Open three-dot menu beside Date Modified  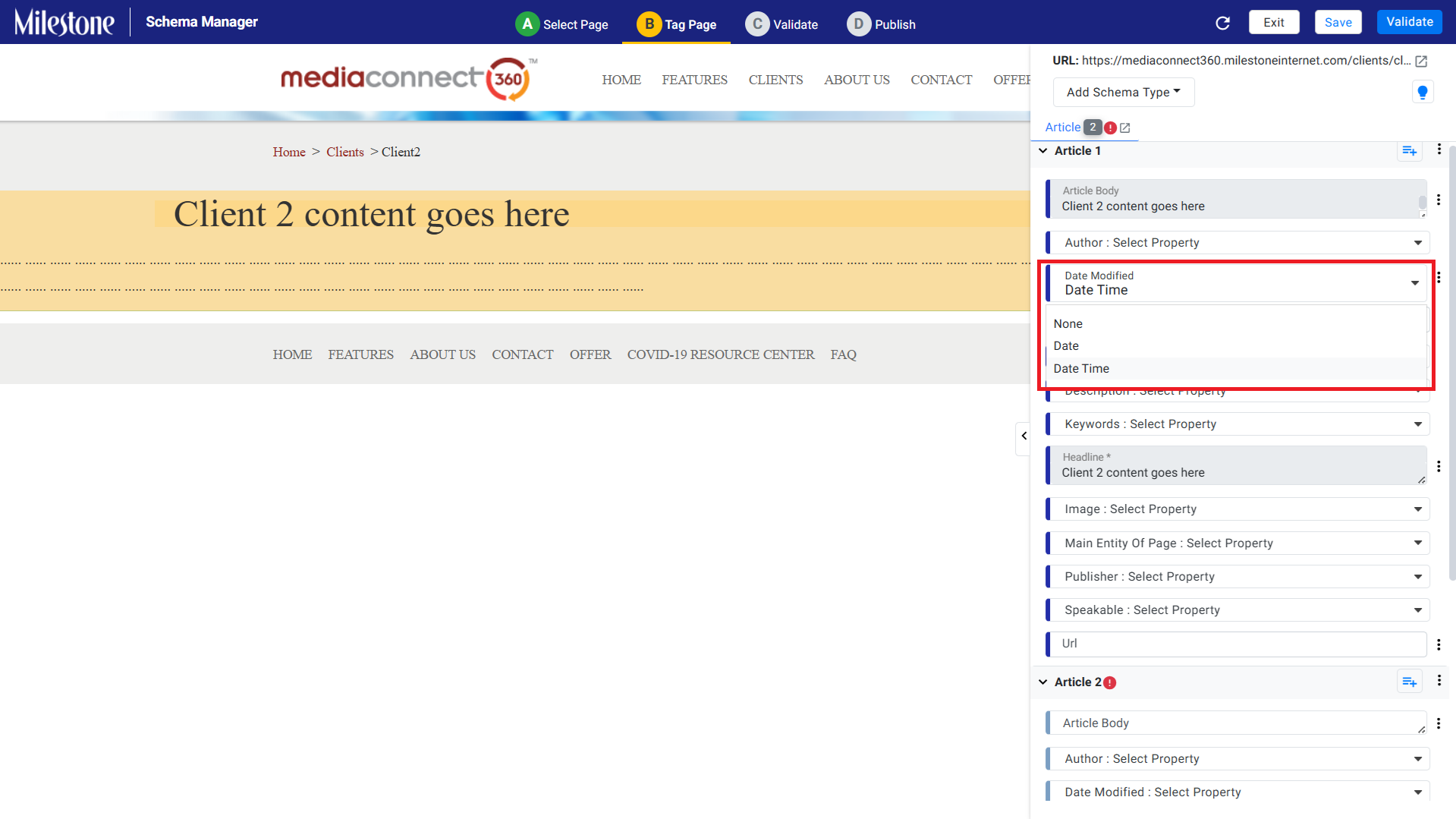coord(1438,277)
